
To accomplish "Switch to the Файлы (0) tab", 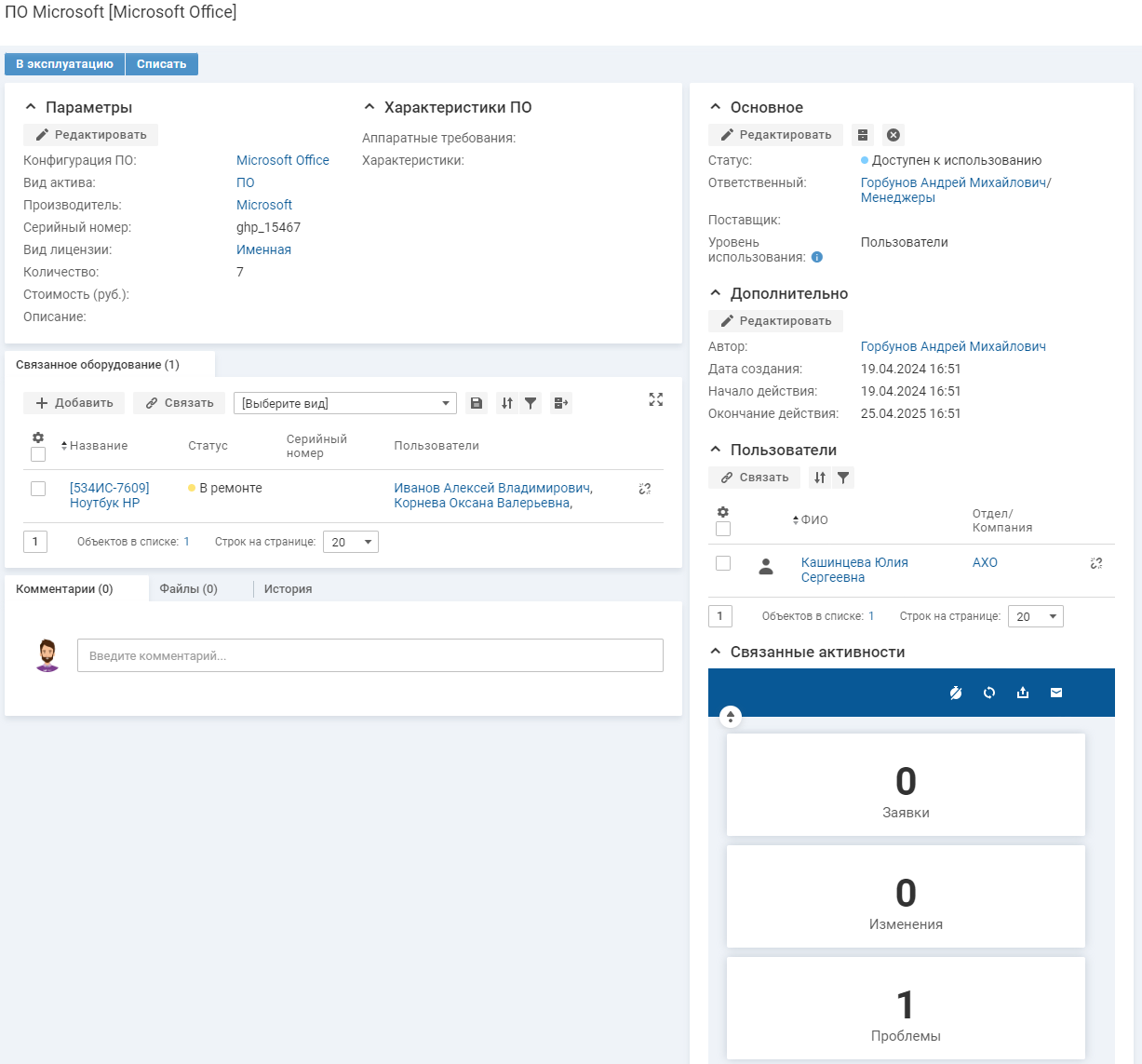I will tap(188, 589).
